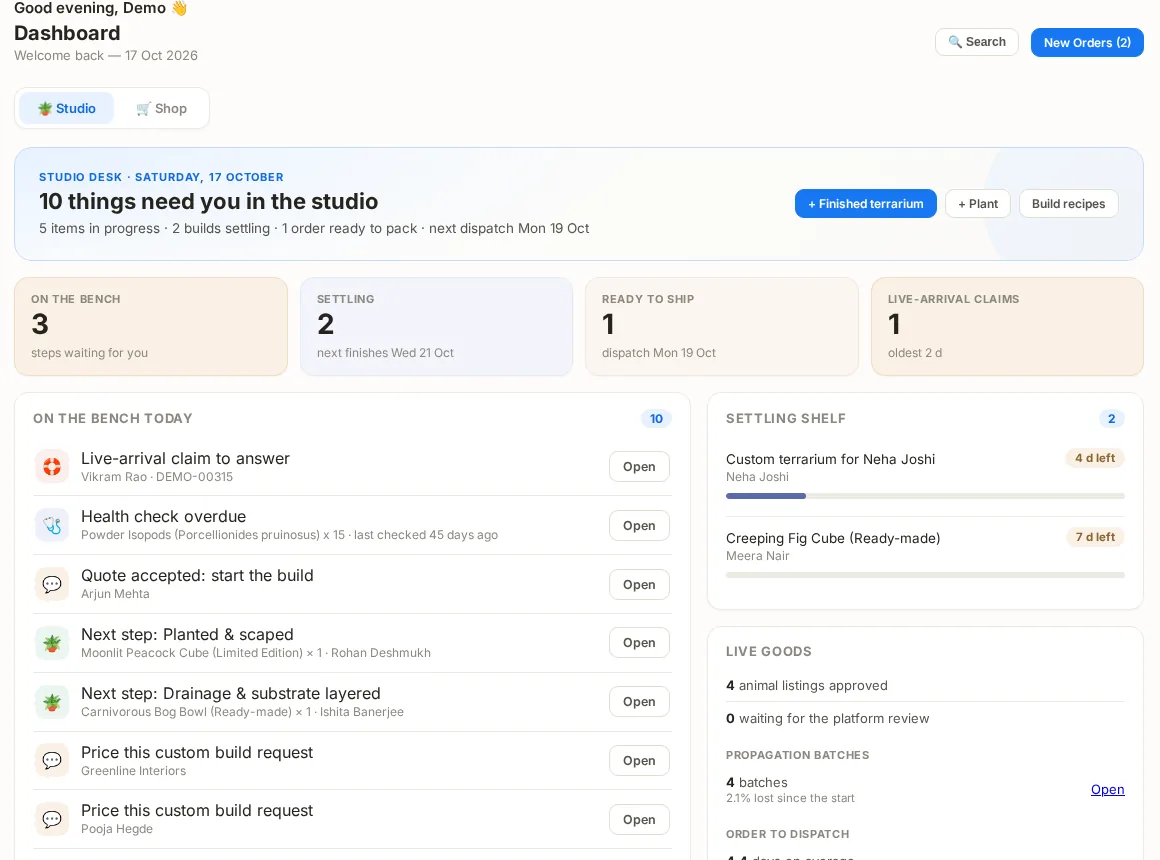Open the live-arrival claim from Vikram Rao

(x=639, y=467)
